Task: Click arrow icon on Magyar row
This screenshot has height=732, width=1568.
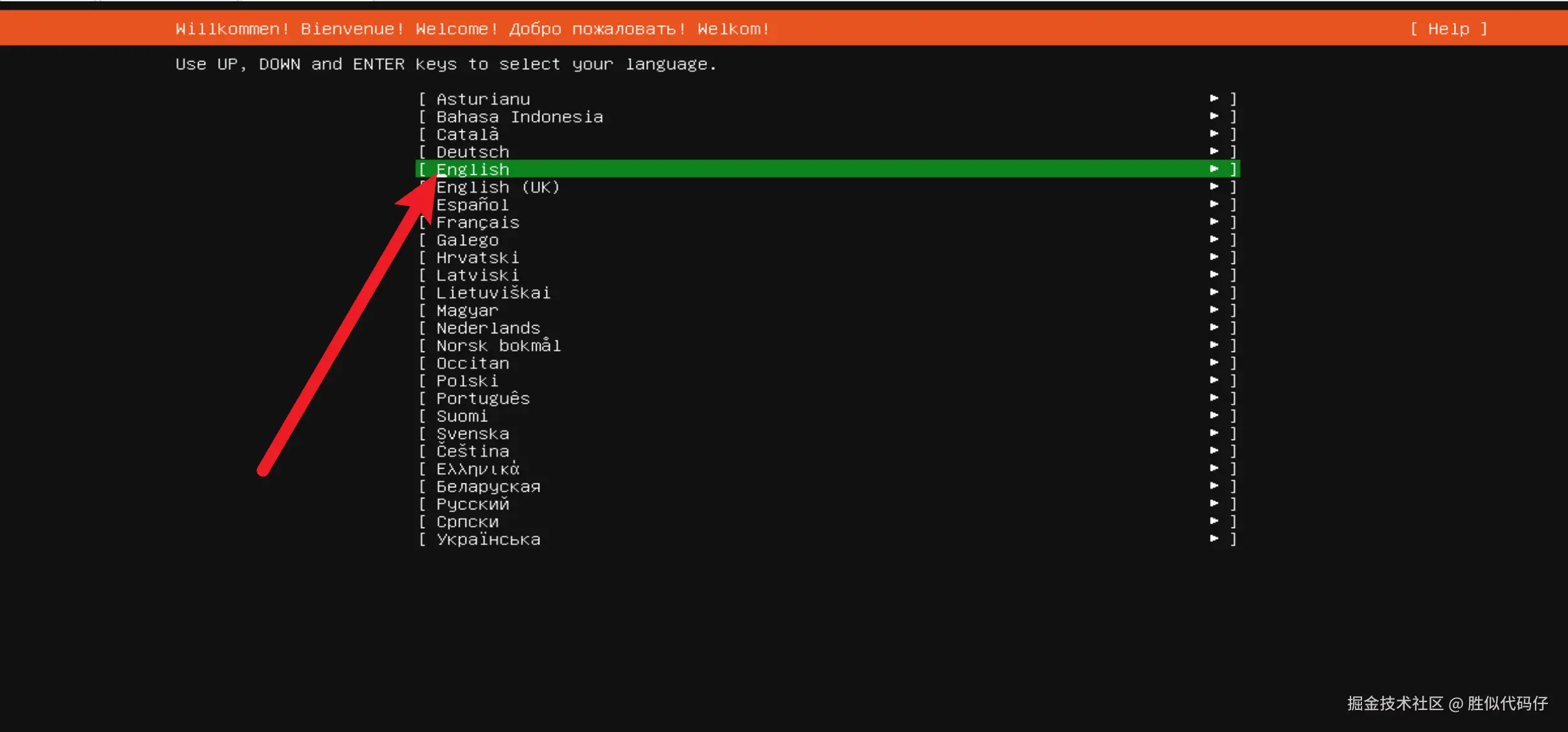Action: click(x=1214, y=310)
